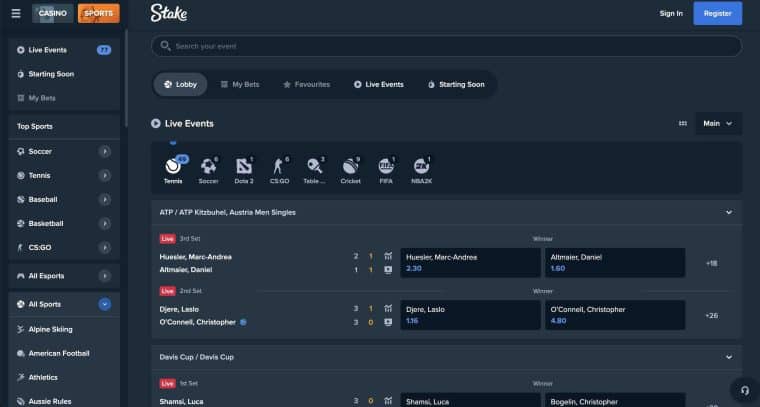The height and width of the screenshot is (407, 760).
Task: Open Alpine Skiing in the sidebar
Action: [64, 329]
